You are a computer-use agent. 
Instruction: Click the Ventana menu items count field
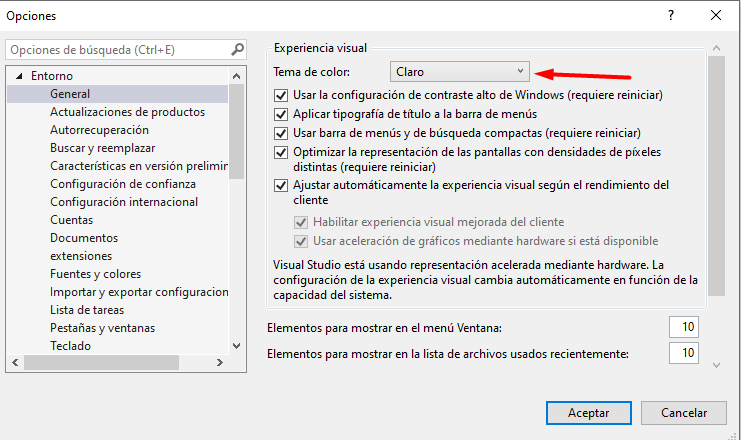[684, 328]
